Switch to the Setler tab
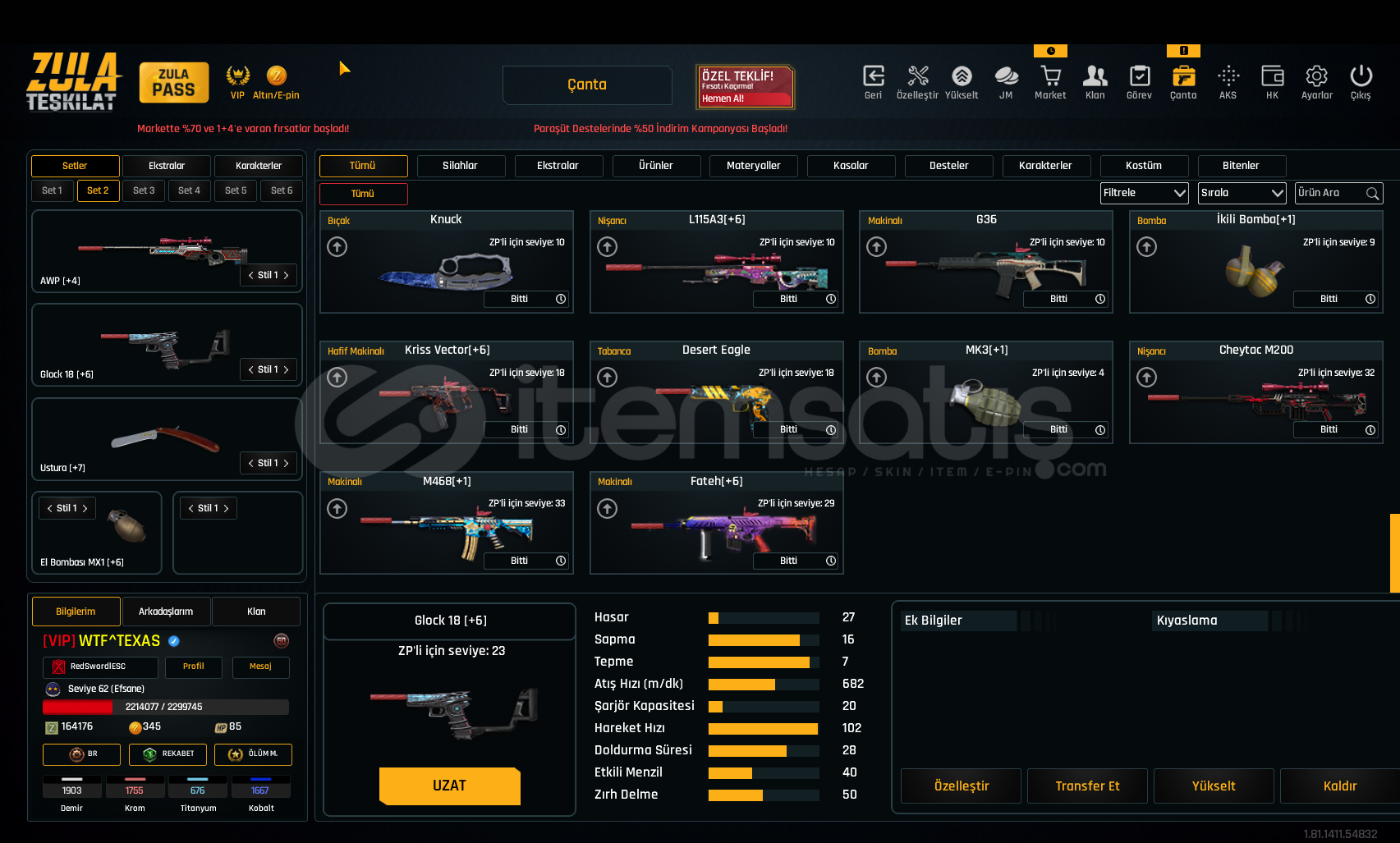The width and height of the screenshot is (1400, 843). 75,166
